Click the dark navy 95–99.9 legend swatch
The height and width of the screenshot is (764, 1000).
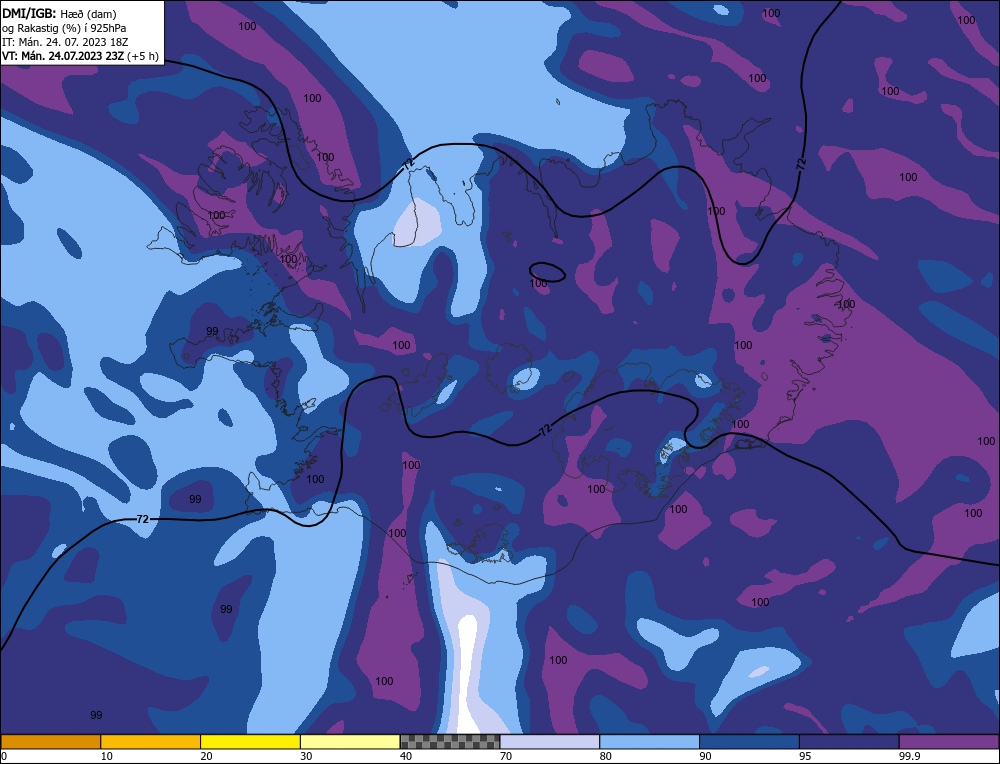click(x=849, y=742)
